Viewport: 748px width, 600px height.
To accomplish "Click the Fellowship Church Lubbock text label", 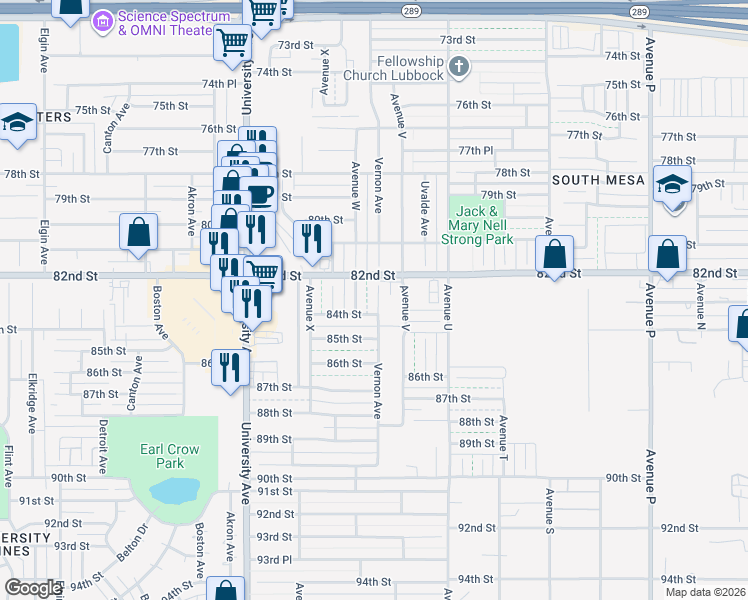I will pos(394,68).
